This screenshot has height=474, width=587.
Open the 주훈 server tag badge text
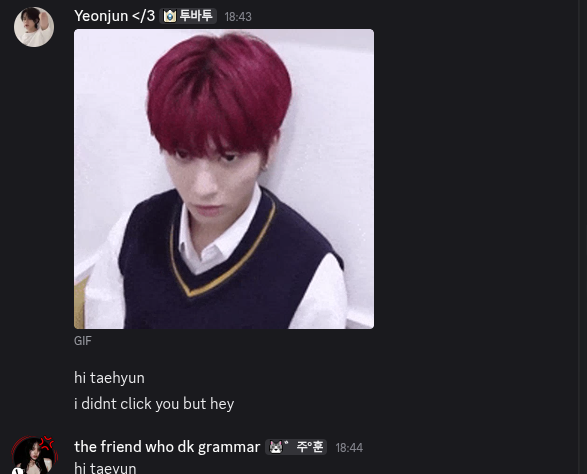(309, 447)
